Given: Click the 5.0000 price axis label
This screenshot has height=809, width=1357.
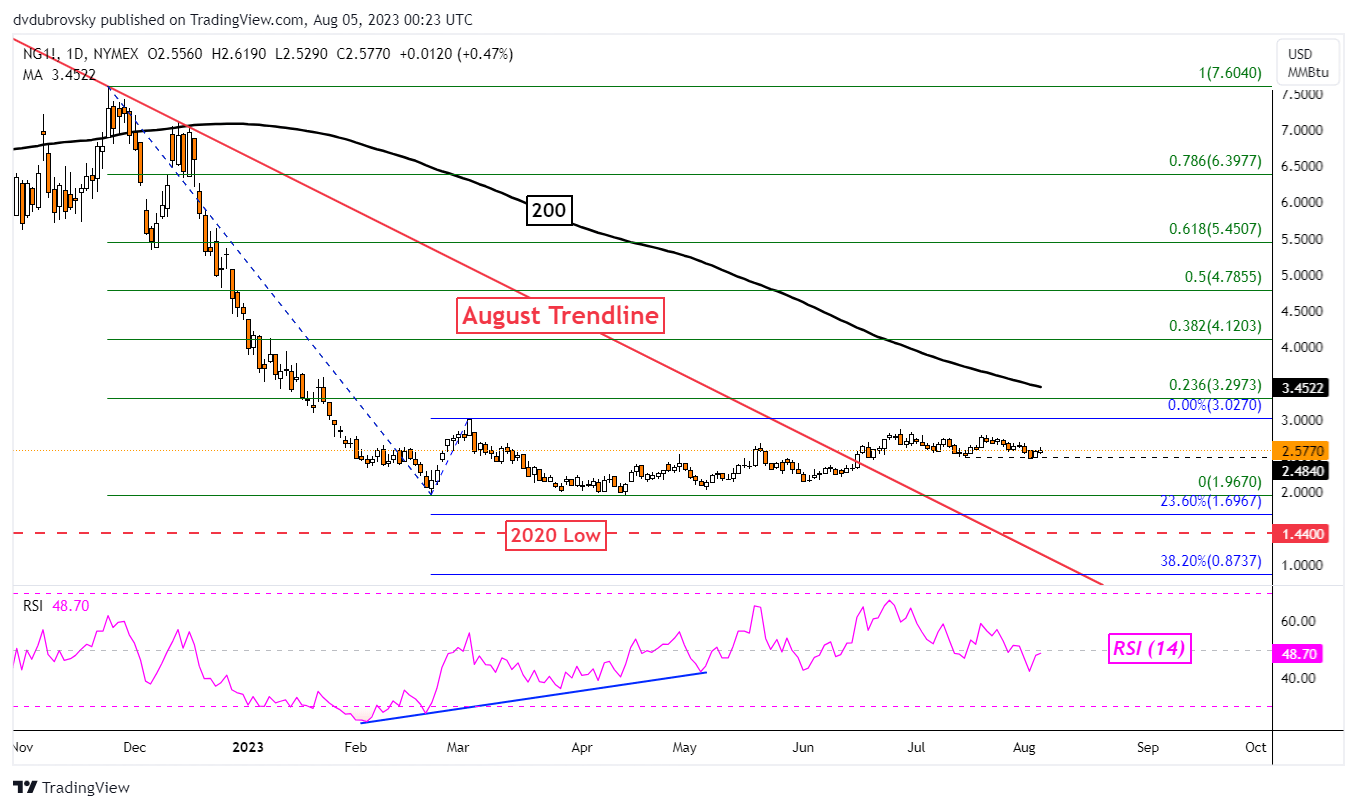Looking at the screenshot, I should (1302, 275).
